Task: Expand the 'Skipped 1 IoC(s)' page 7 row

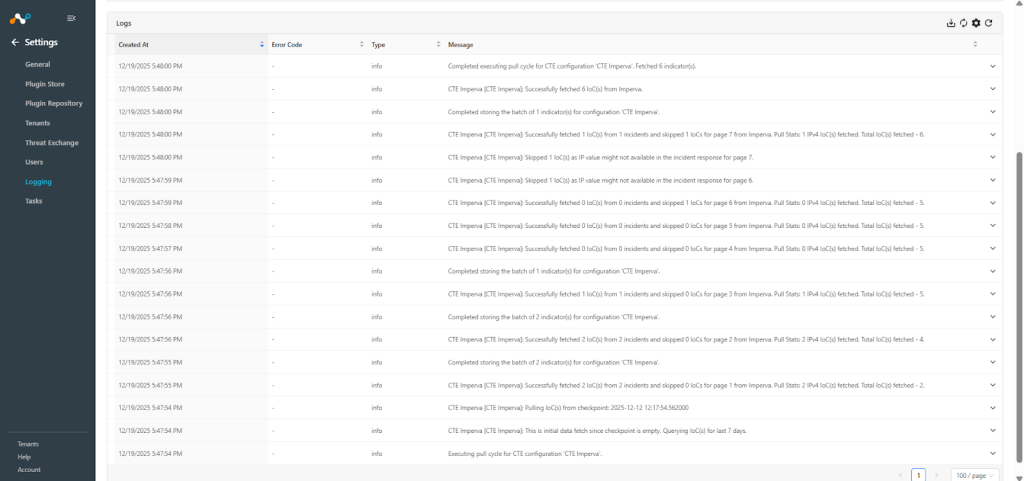Action: (x=993, y=157)
